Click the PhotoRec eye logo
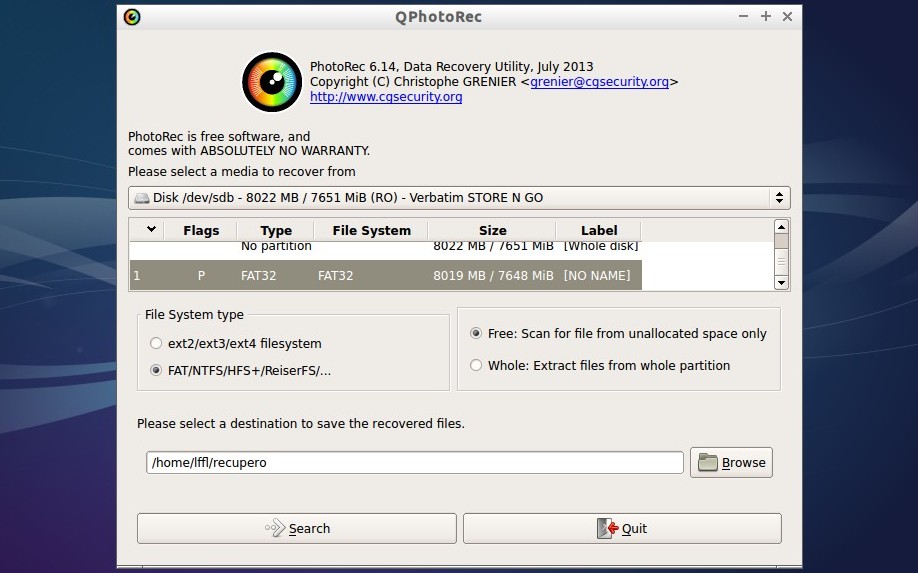 pos(272,82)
